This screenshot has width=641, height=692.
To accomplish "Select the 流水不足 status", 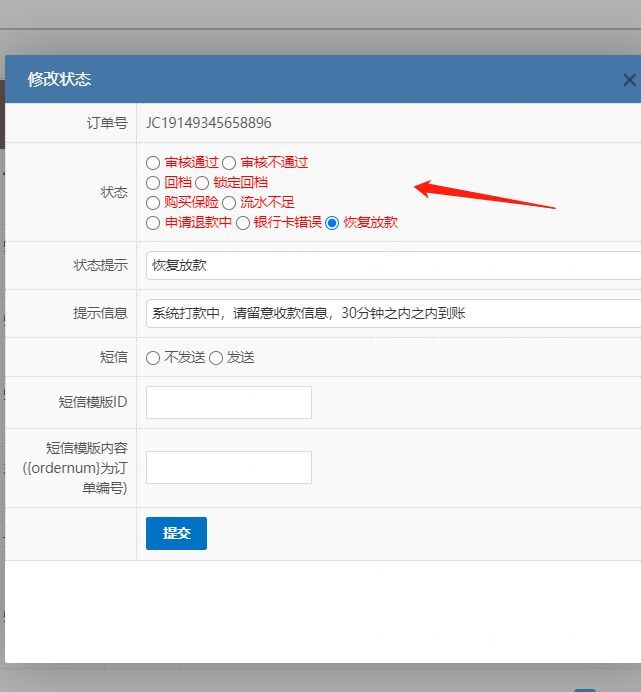I will (229, 203).
